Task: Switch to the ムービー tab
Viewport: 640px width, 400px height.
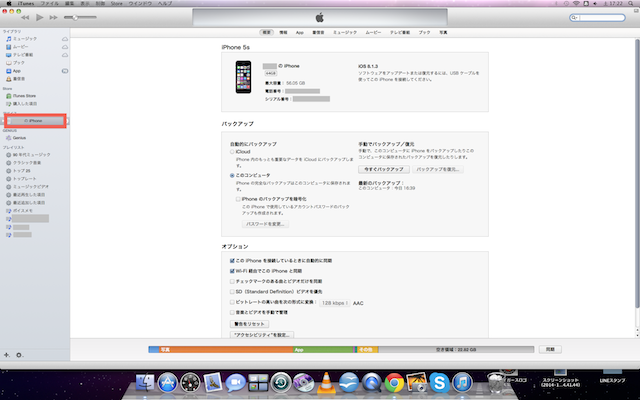Action: coord(373,32)
